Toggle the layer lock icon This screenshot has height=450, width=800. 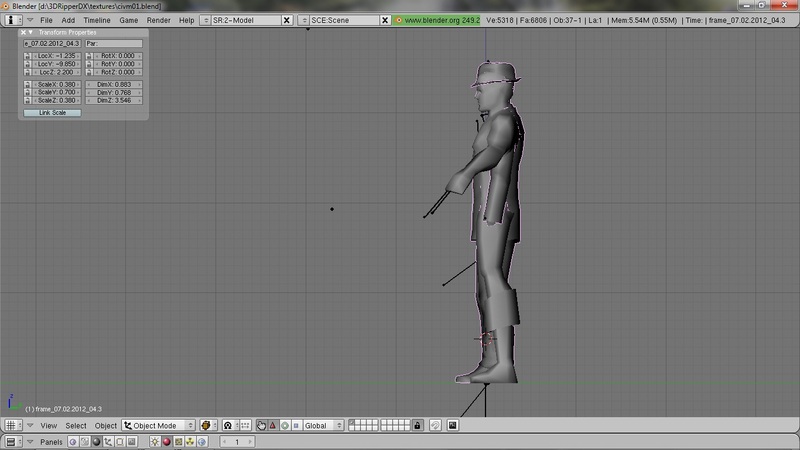[x=417, y=425]
